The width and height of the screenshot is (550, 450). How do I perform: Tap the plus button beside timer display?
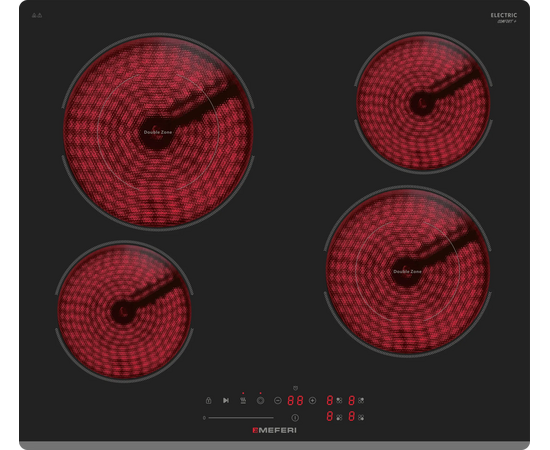(312, 400)
